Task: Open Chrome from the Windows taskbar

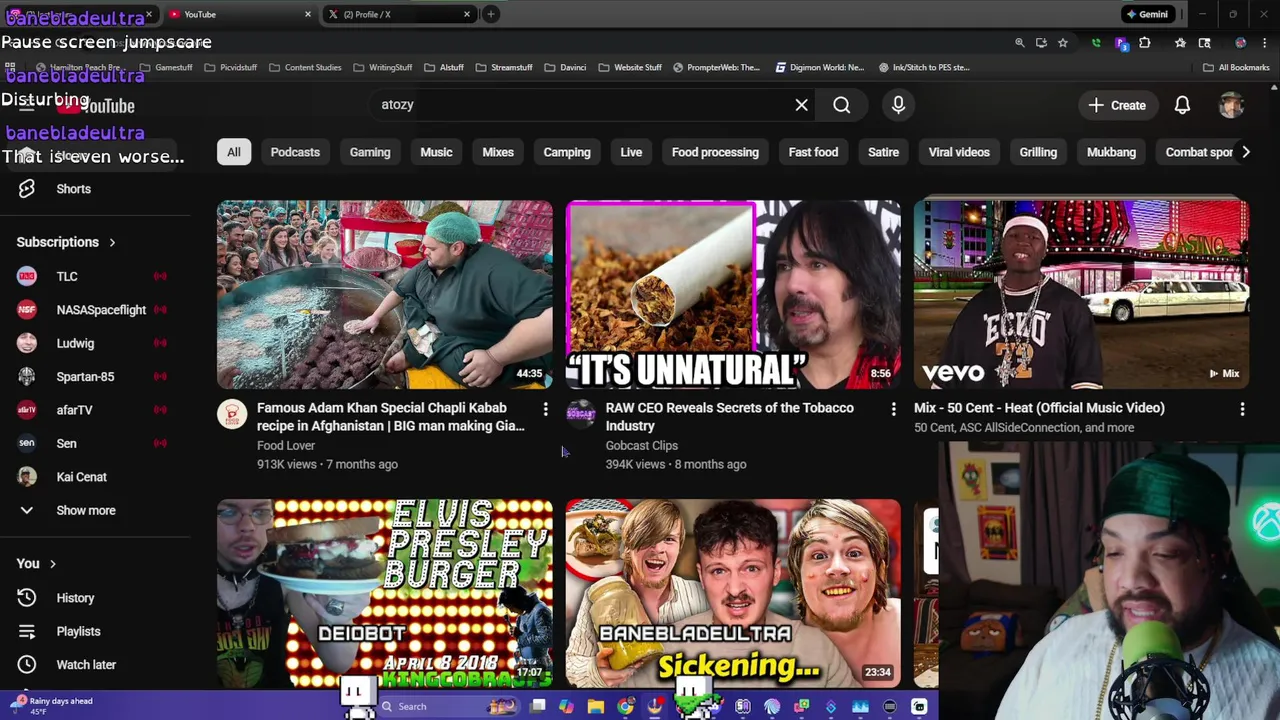Action: [626, 707]
